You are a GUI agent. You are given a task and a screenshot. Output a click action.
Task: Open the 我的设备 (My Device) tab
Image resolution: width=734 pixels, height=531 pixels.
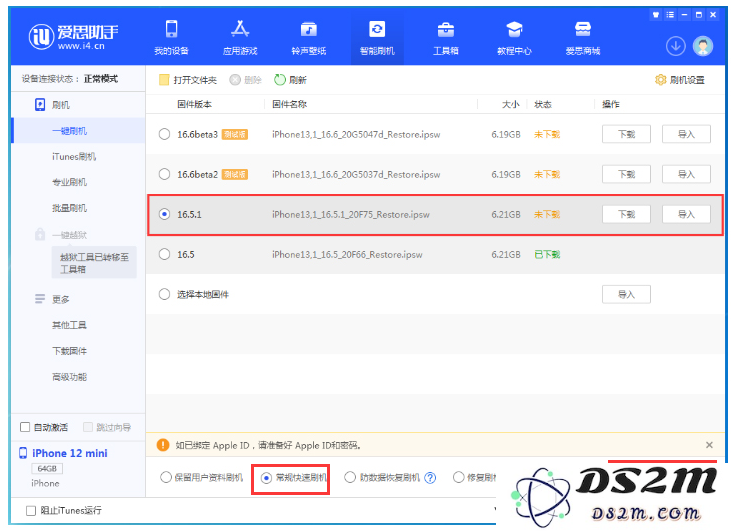[x=171, y=38]
